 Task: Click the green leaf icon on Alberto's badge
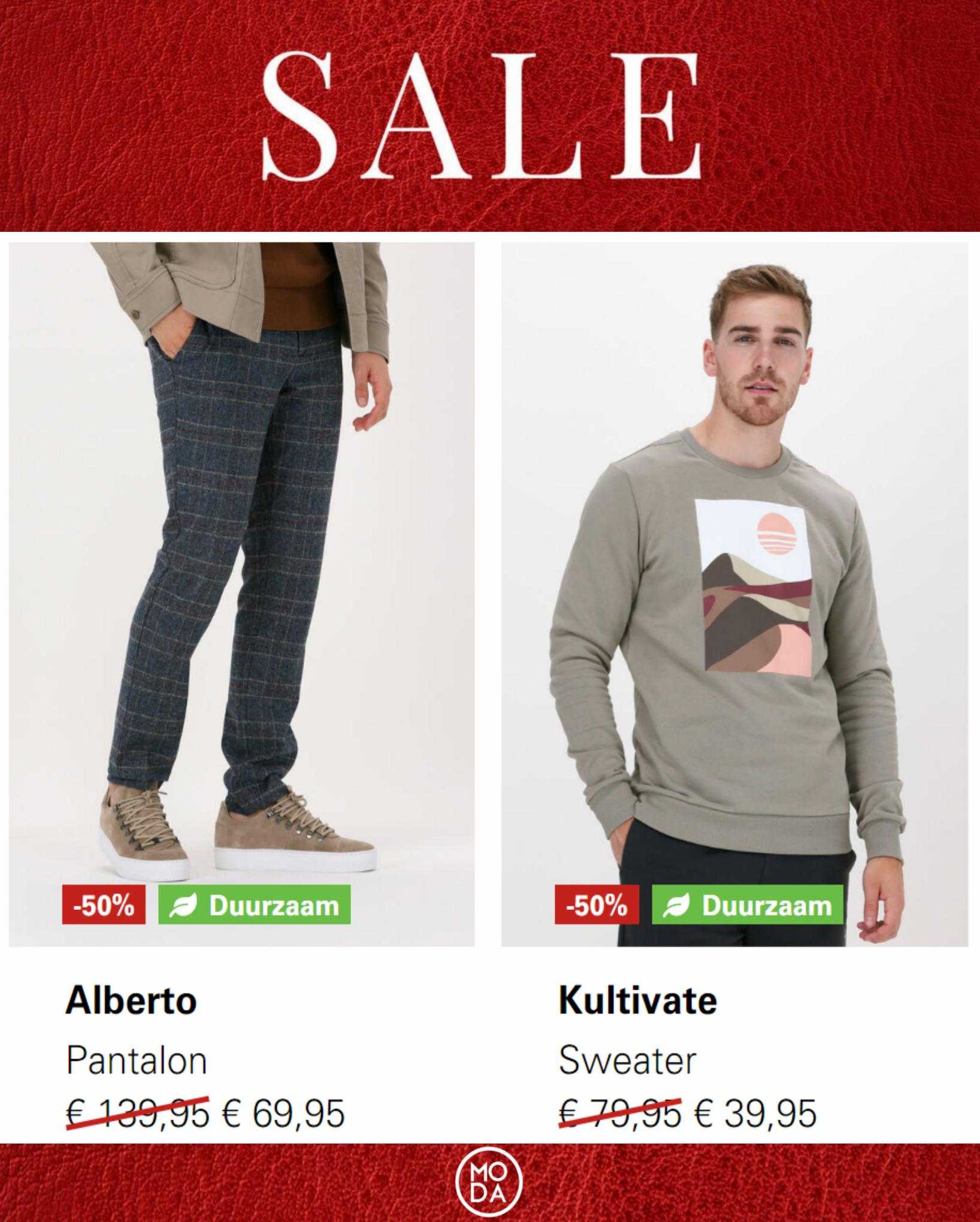point(179,906)
